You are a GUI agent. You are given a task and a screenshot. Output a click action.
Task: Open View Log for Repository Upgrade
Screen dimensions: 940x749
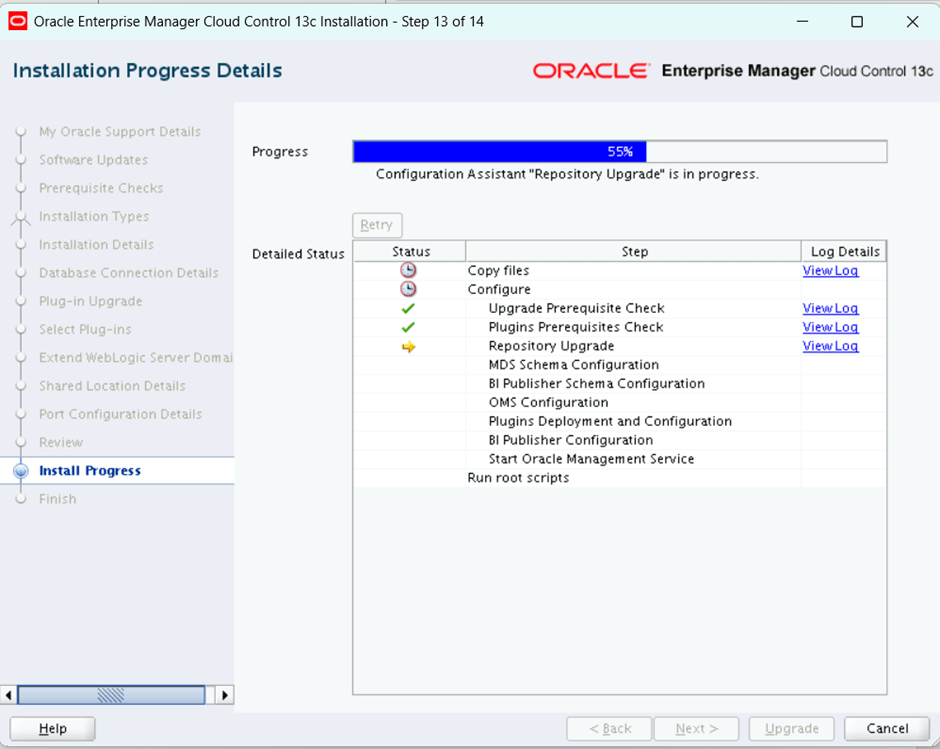830,346
